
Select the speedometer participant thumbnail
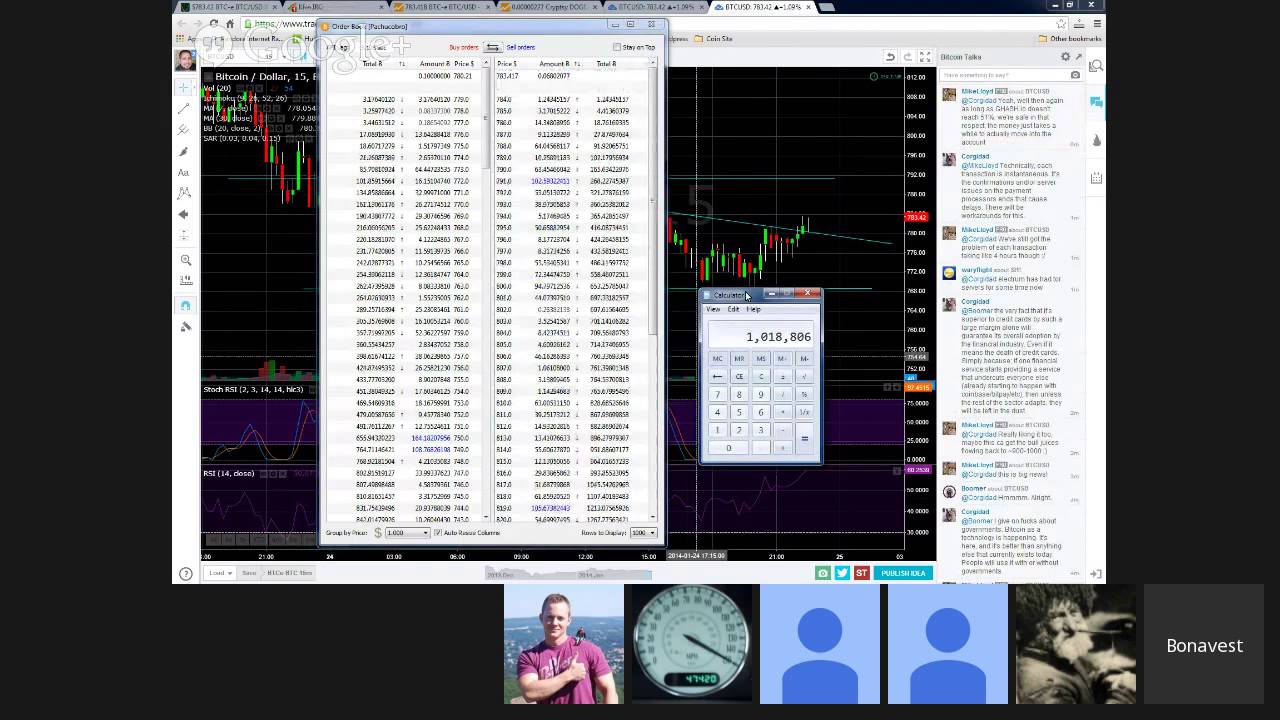[x=692, y=645]
